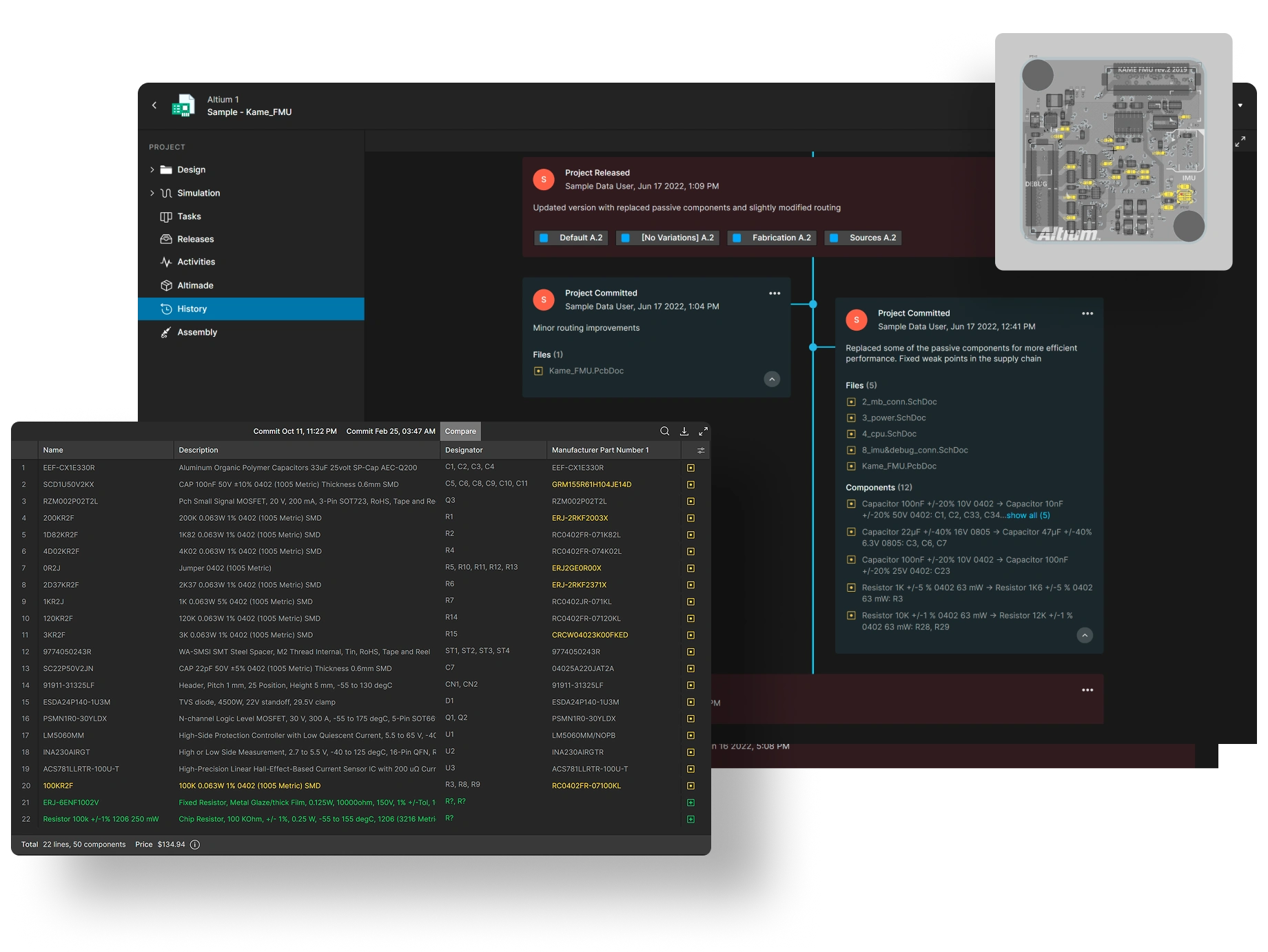Click the back arrow beside Altium 1
The height and width of the screenshot is (952, 1268).
tap(154, 105)
